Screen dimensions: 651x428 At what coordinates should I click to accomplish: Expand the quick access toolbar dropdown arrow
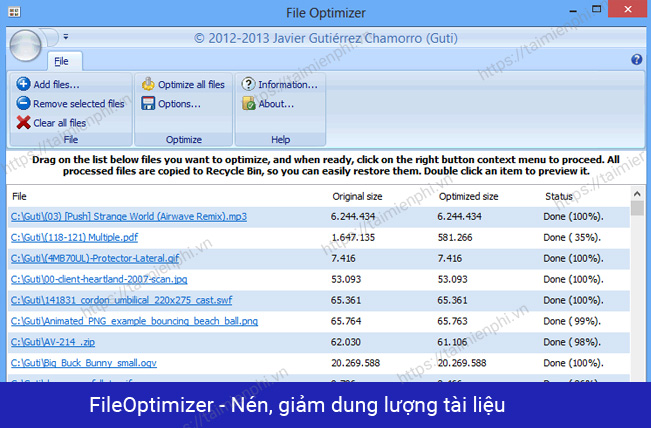point(66,37)
